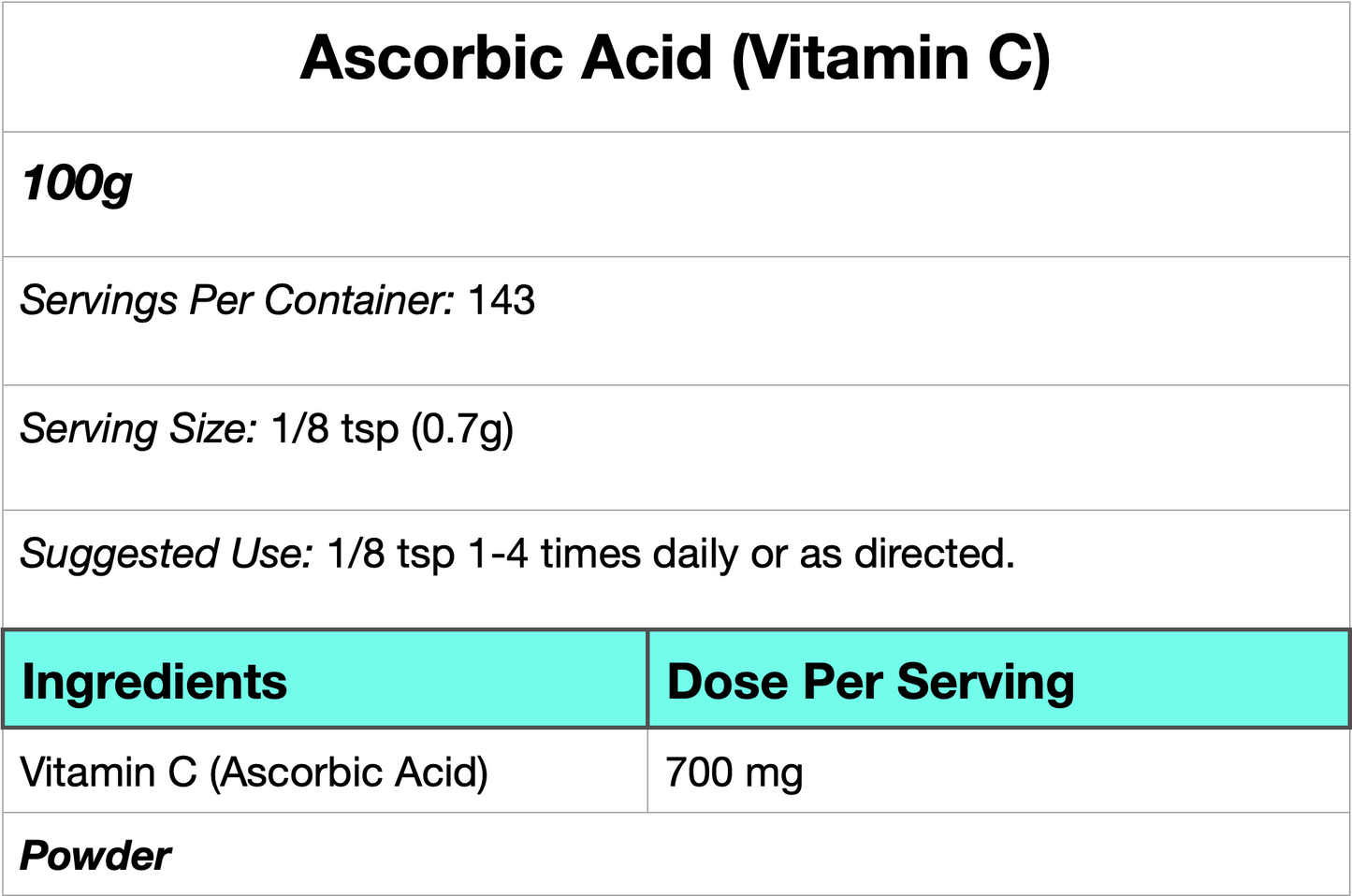Click the italic "Serving Size:" label
1352x896 pixels.
coord(138,429)
